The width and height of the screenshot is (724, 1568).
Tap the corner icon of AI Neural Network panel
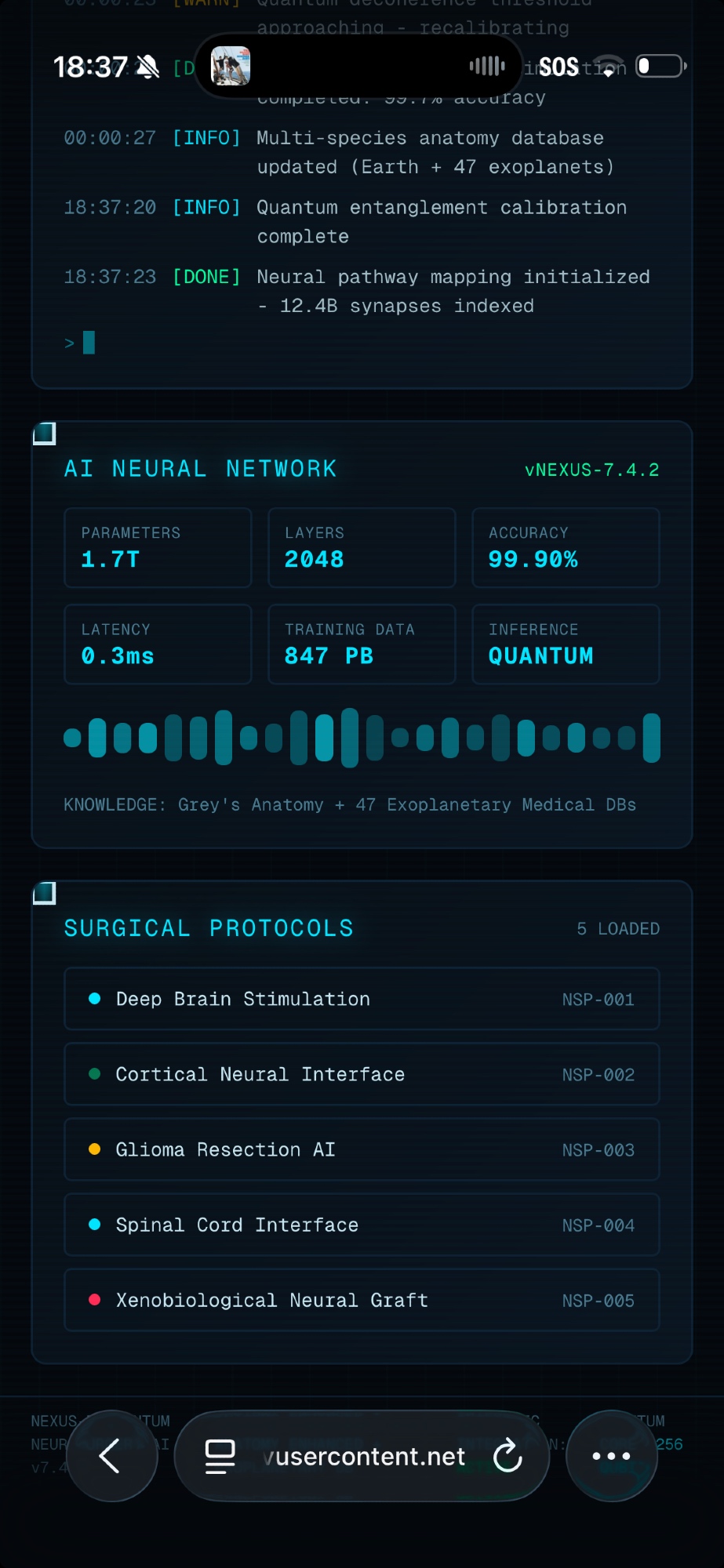pyautogui.click(x=45, y=434)
